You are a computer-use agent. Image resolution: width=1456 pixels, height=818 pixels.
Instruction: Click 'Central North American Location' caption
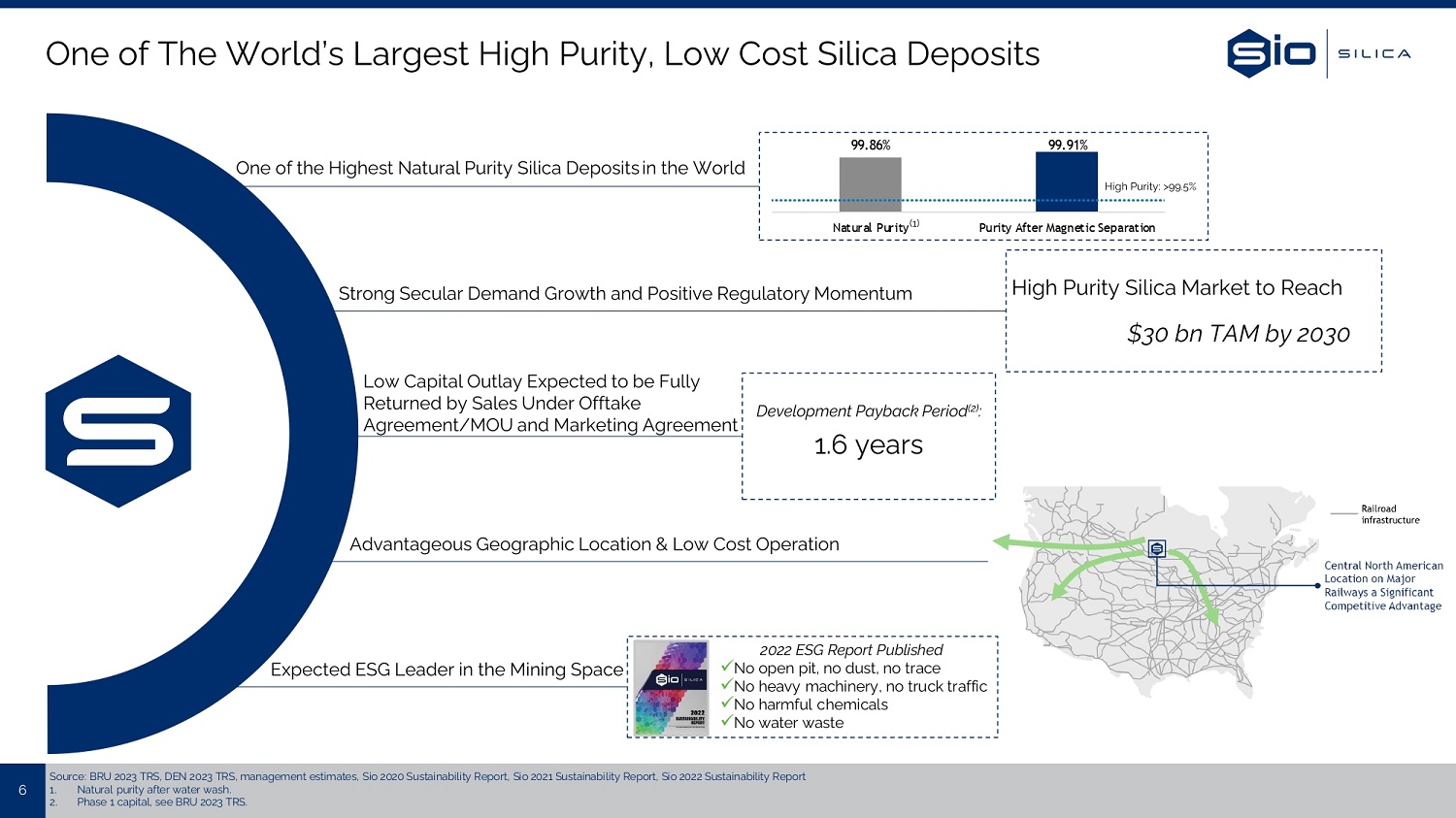1383,585
